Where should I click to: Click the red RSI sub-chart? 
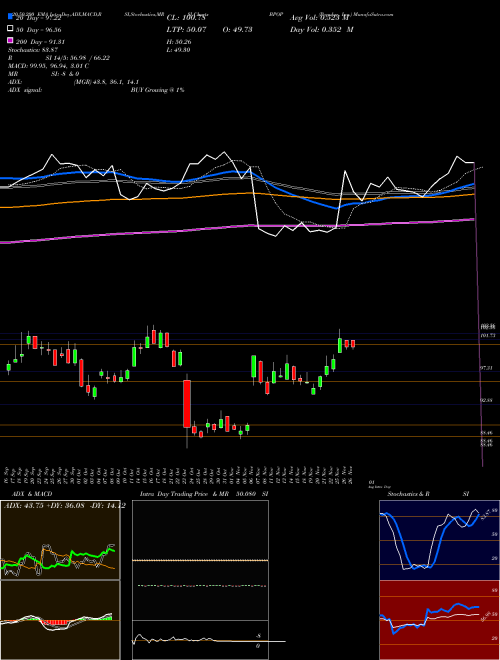pos(439,620)
